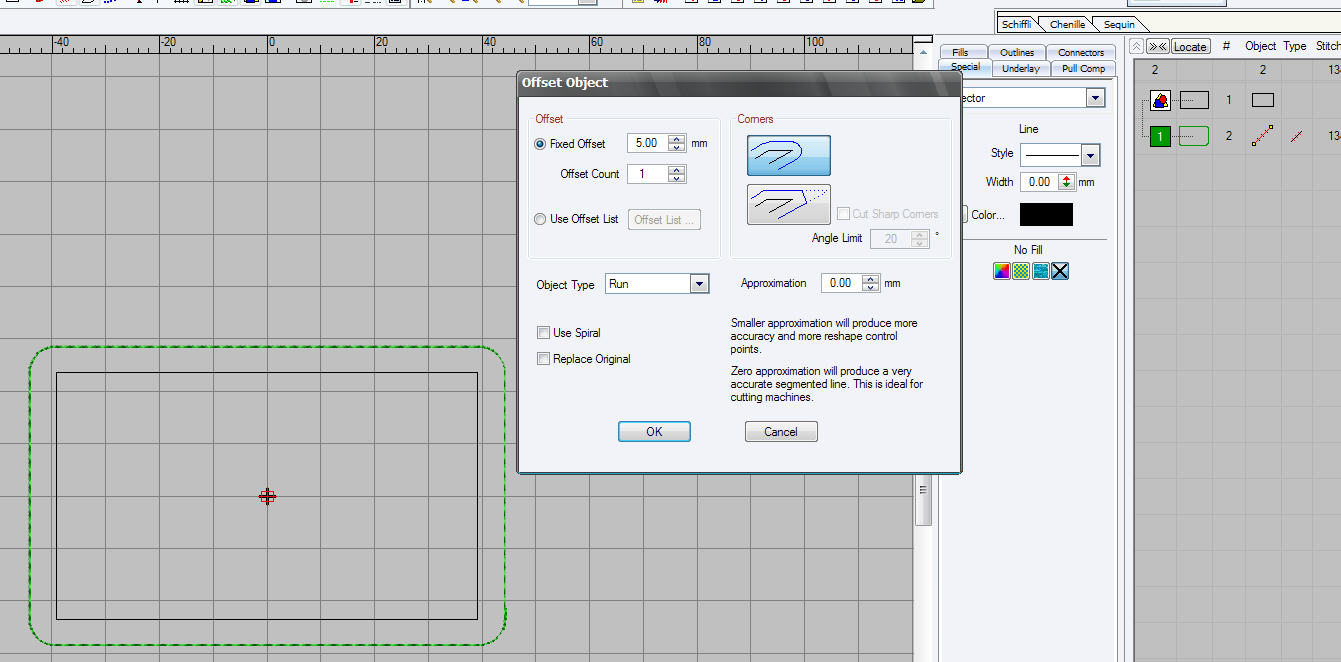Viewport: 1341px width, 662px height.
Task: Select the Use Offset List radio button
Action: pos(541,219)
